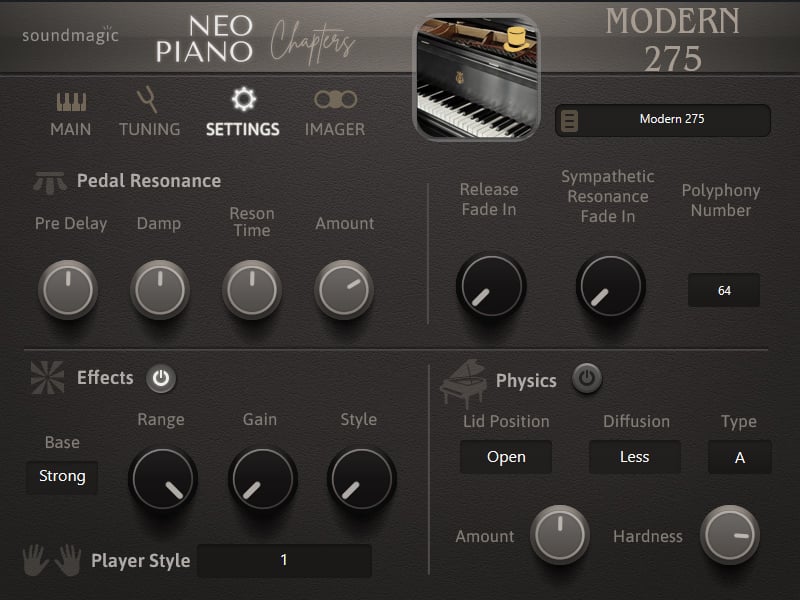Click the Effects heading text
800x600 pixels.
coord(105,378)
